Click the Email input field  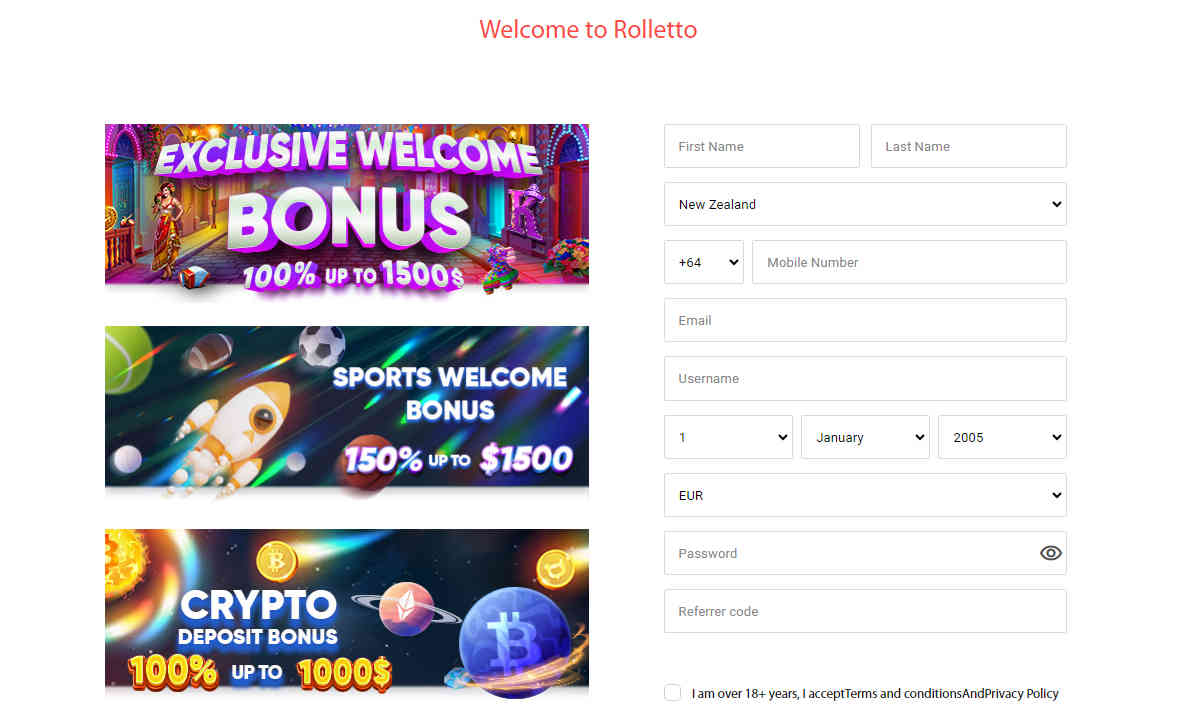click(x=865, y=320)
